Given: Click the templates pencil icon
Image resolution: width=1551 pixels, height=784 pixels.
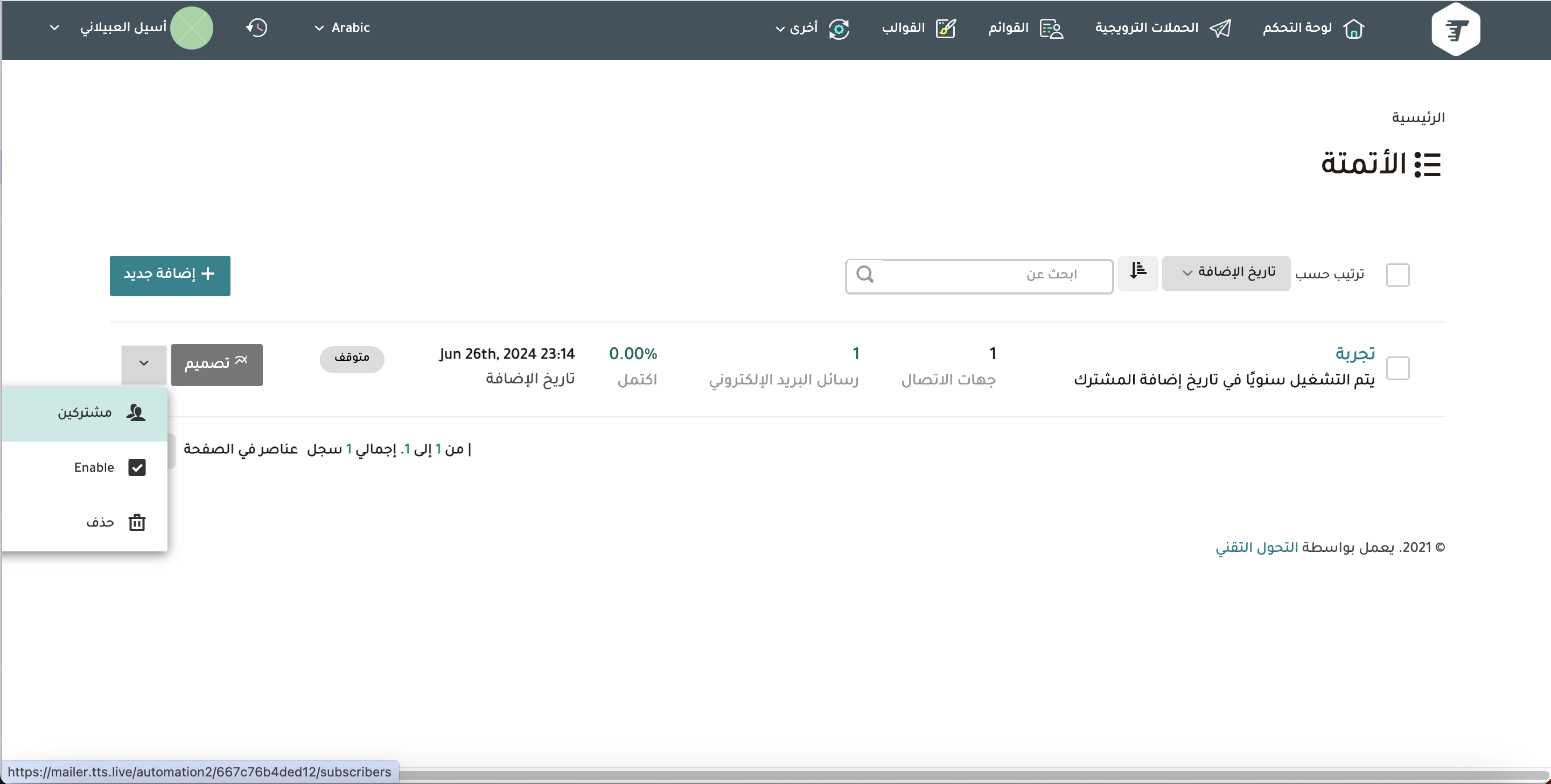Looking at the screenshot, I should [945, 29].
